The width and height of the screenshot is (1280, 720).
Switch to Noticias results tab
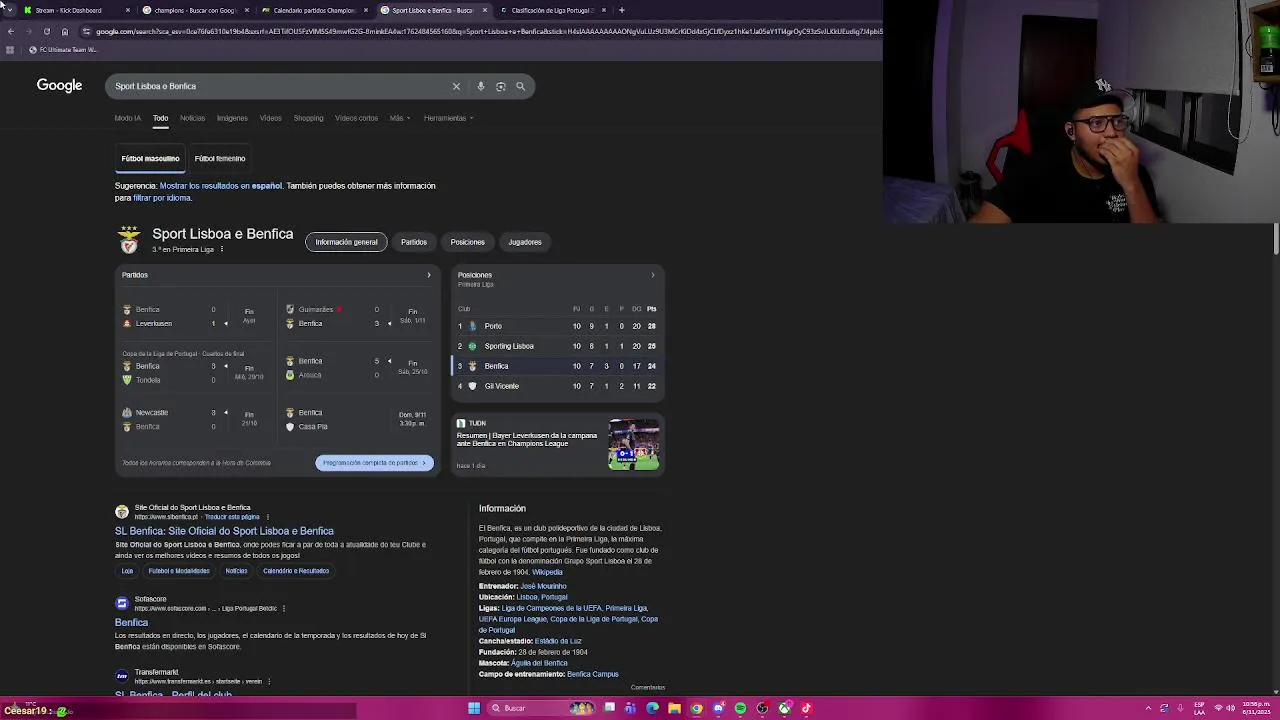point(192,118)
